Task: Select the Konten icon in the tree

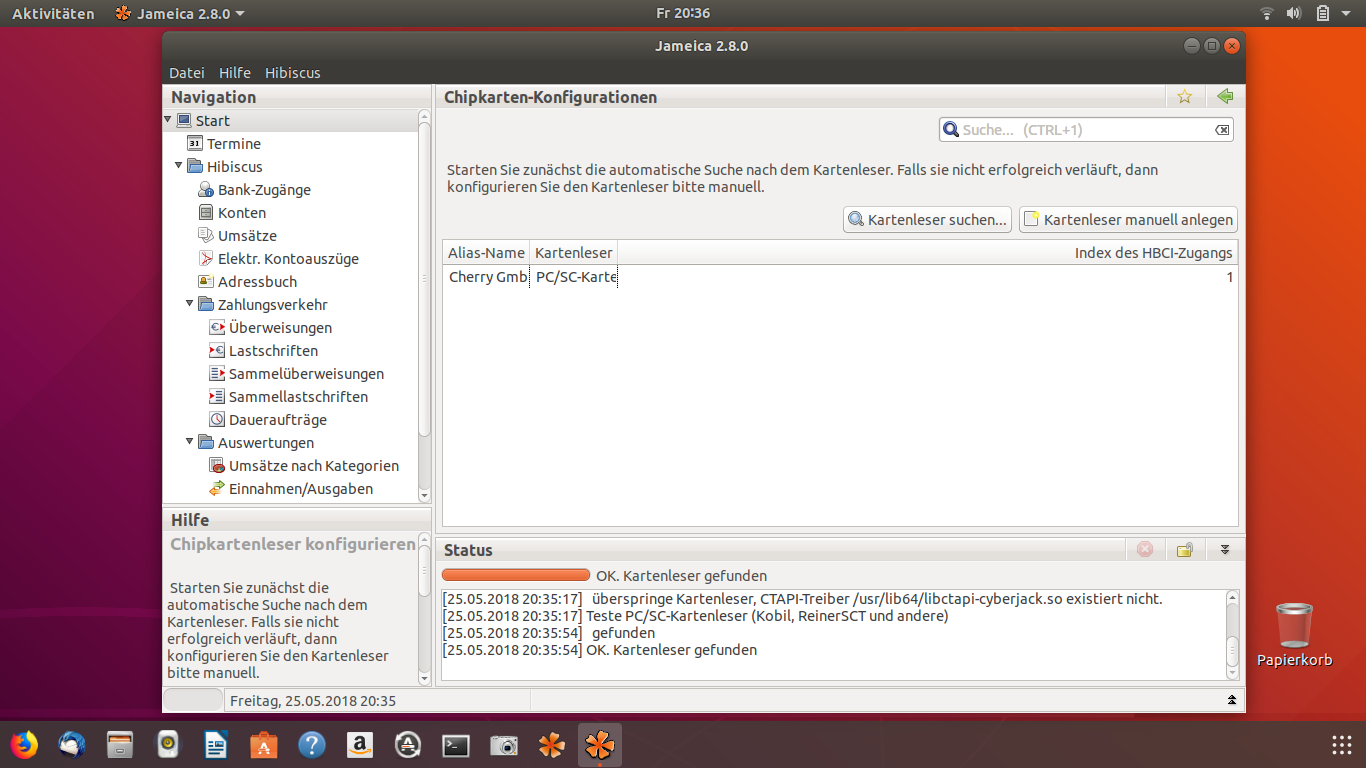Action: pos(206,213)
